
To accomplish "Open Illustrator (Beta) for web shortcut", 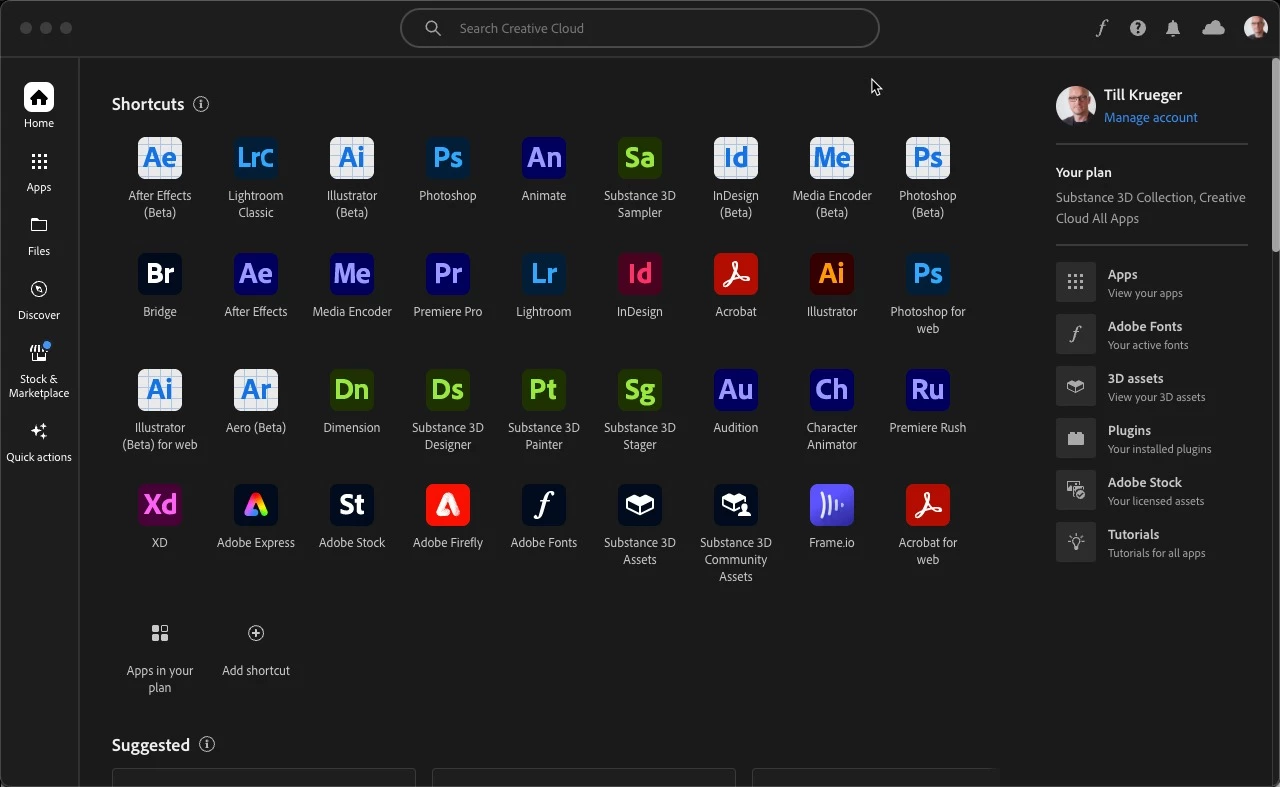I will [160, 390].
